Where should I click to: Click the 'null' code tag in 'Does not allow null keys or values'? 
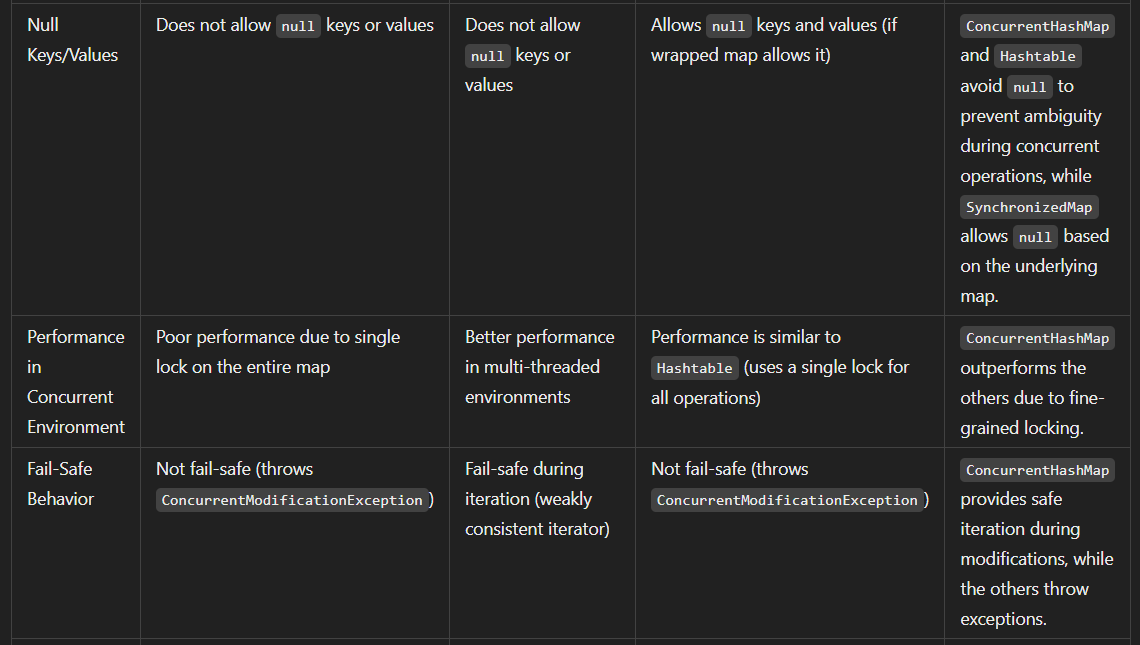pyautogui.click(x=298, y=26)
